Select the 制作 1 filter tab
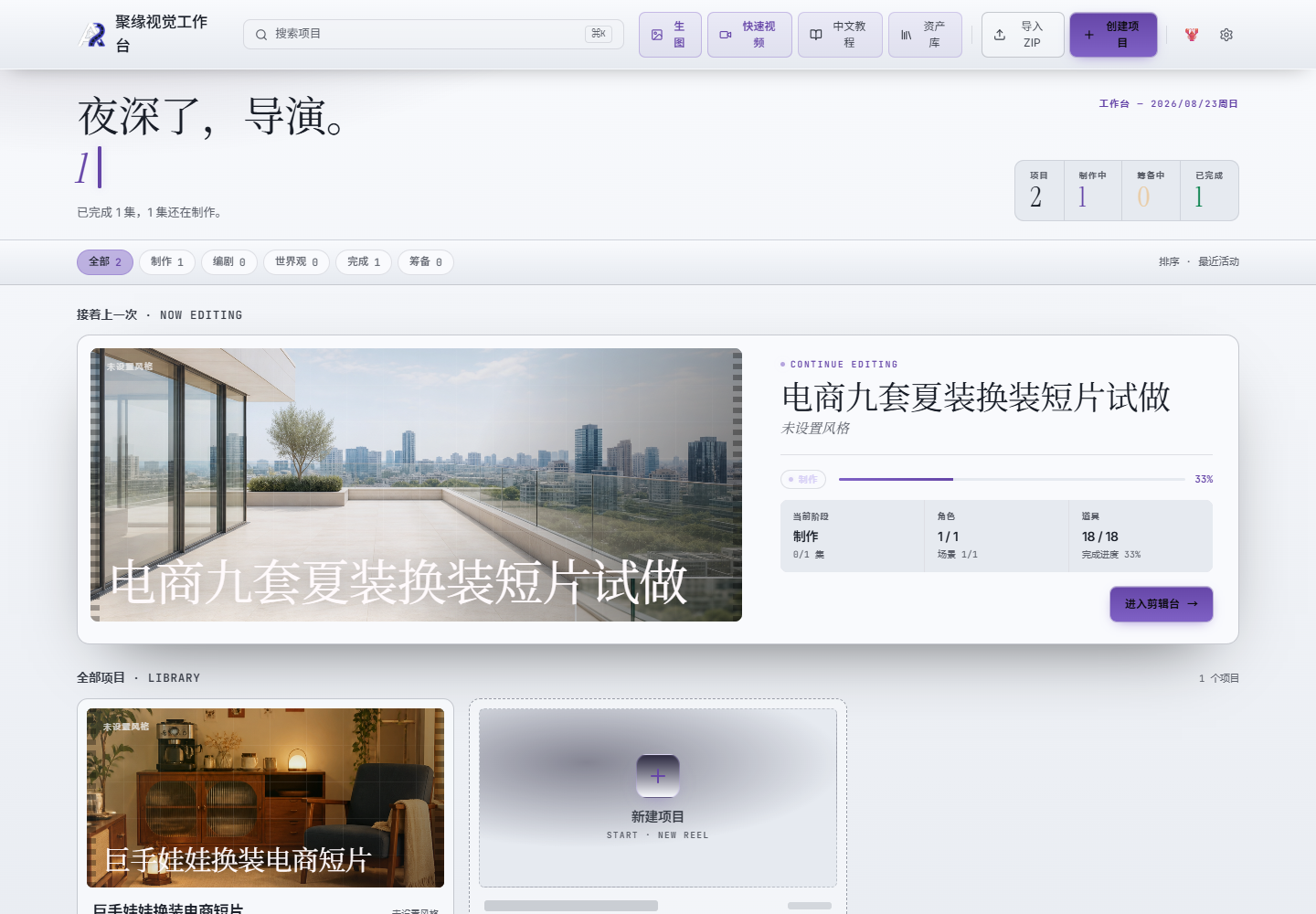Screen dimensions: 1316x914 tap(167, 262)
